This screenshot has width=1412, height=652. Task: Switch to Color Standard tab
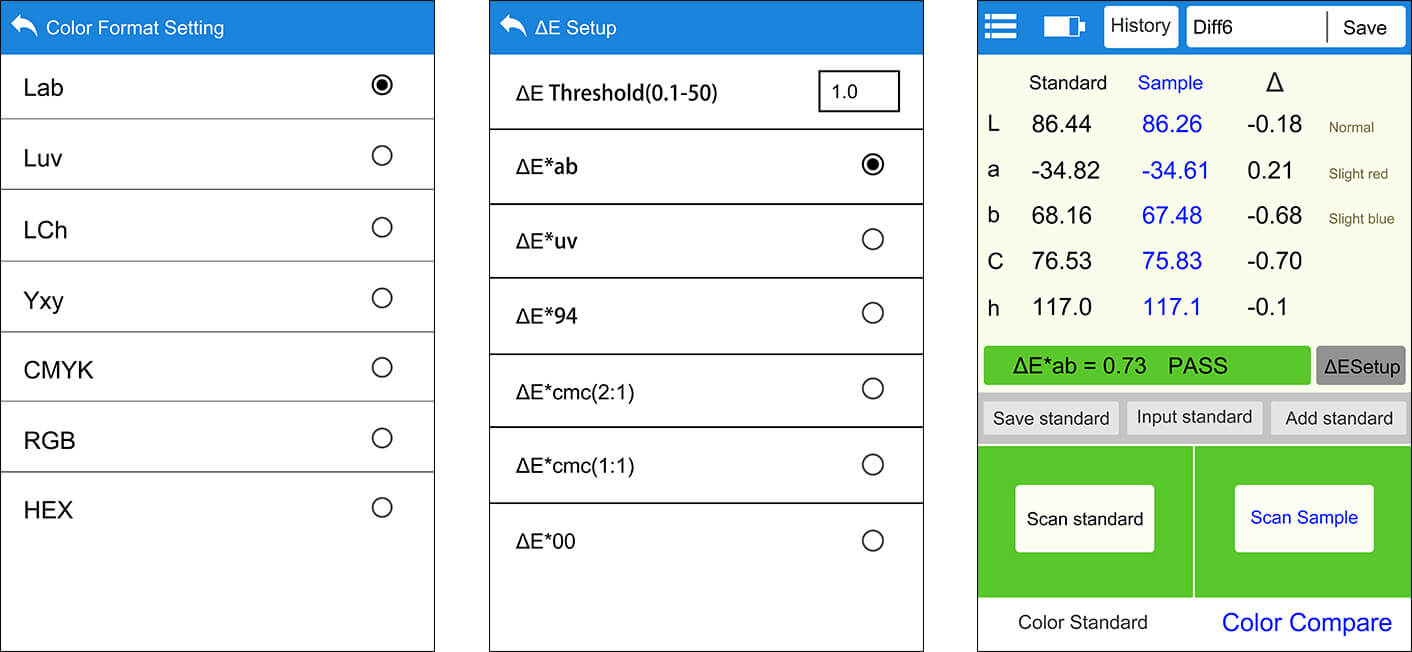click(1083, 622)
